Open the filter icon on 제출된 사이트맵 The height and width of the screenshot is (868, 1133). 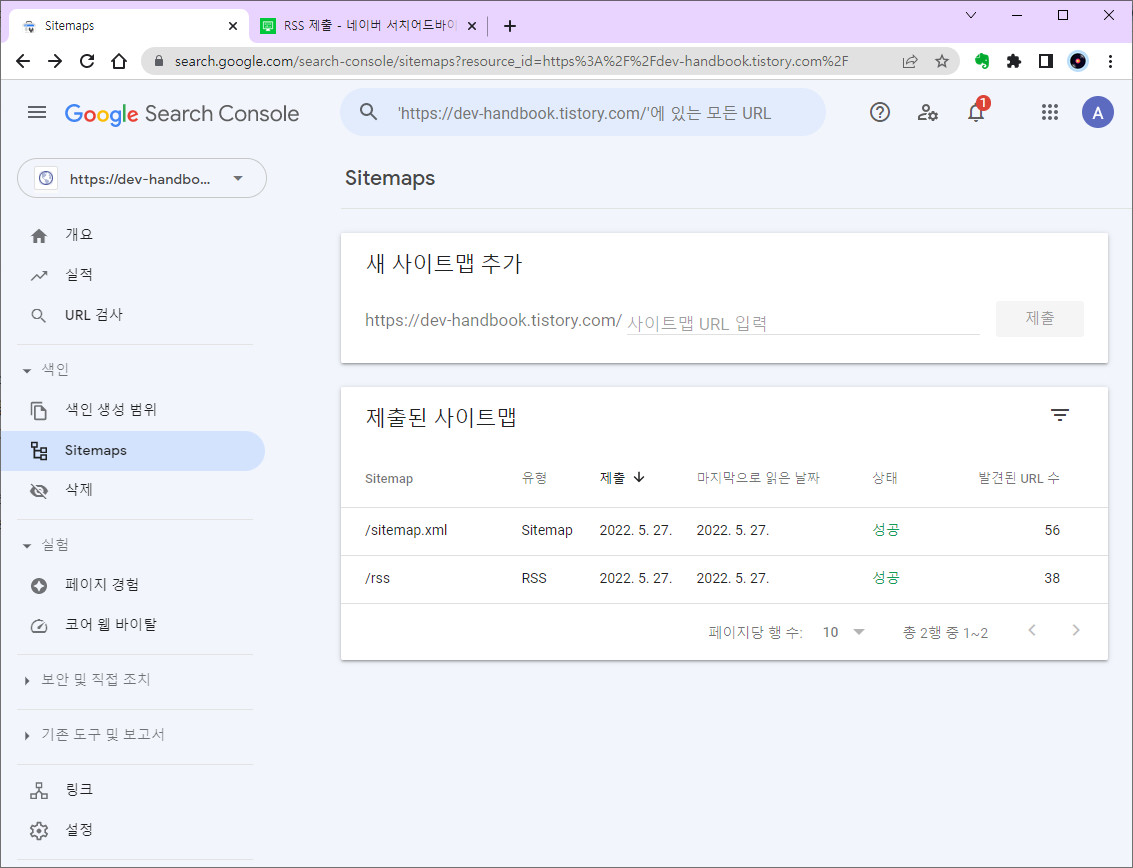1060,414
